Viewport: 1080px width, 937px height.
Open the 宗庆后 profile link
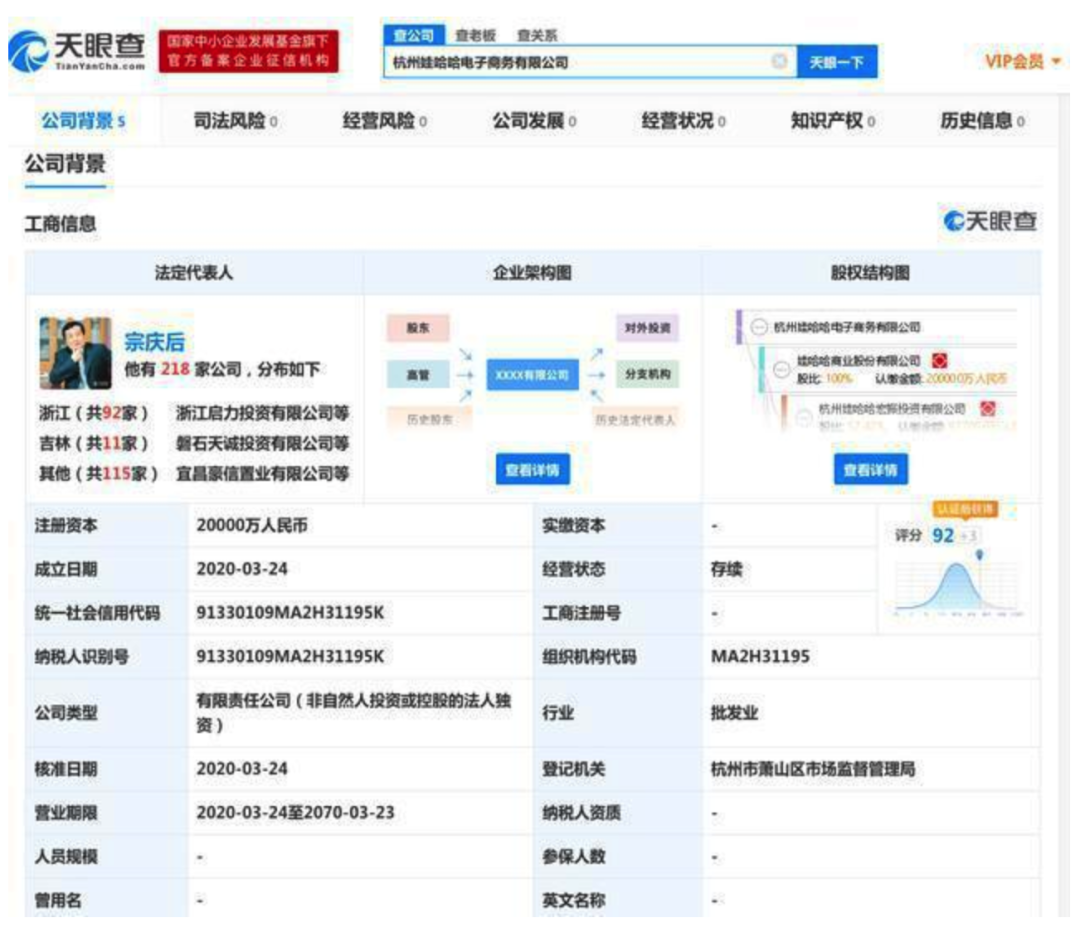(154, 342)
